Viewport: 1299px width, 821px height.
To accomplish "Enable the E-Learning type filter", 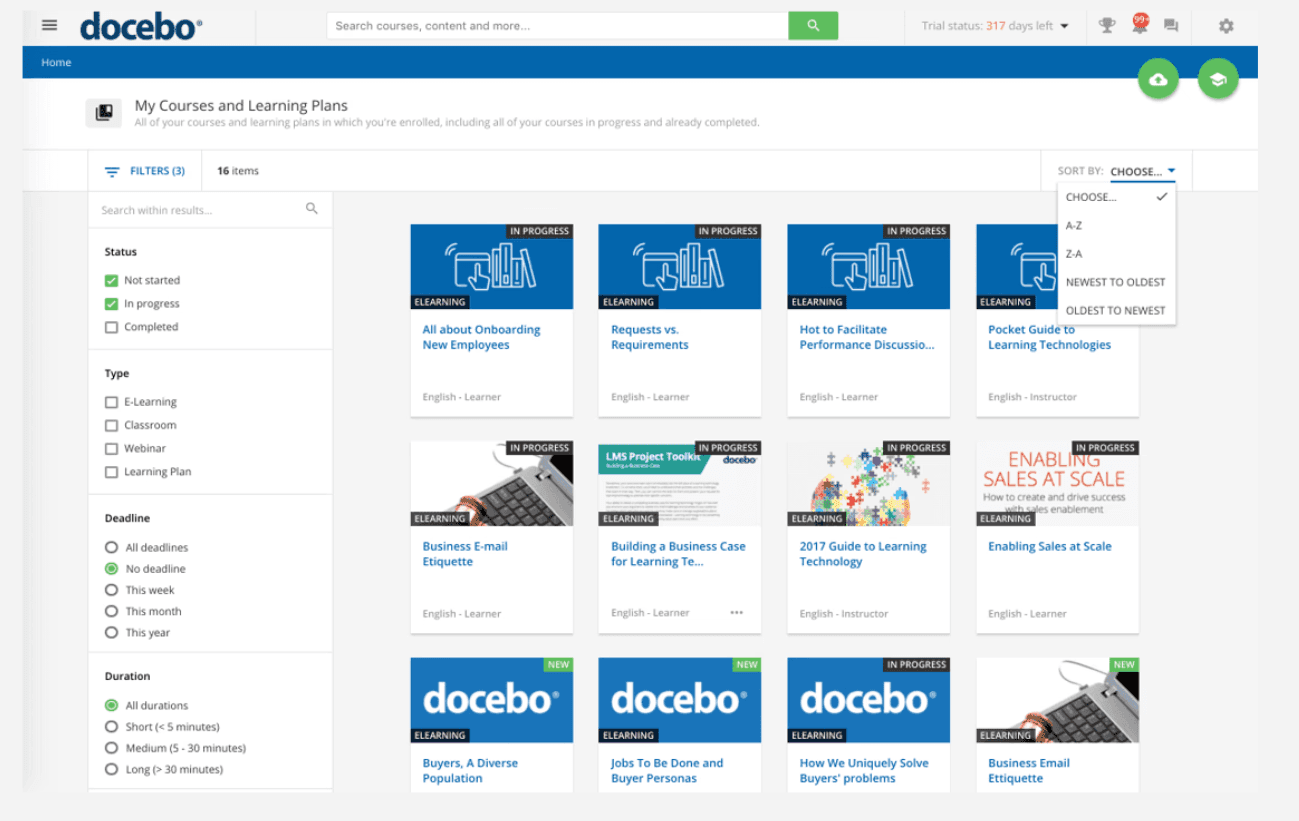I will tap(111, 402).
